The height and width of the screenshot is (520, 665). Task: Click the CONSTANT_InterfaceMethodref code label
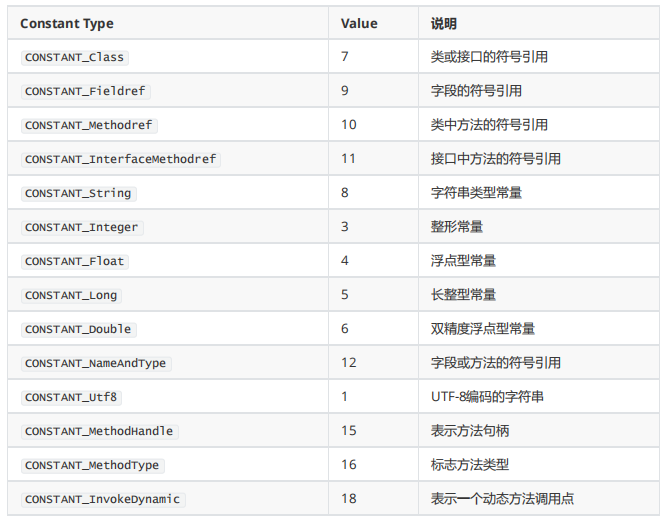click(x=120, y=159)
